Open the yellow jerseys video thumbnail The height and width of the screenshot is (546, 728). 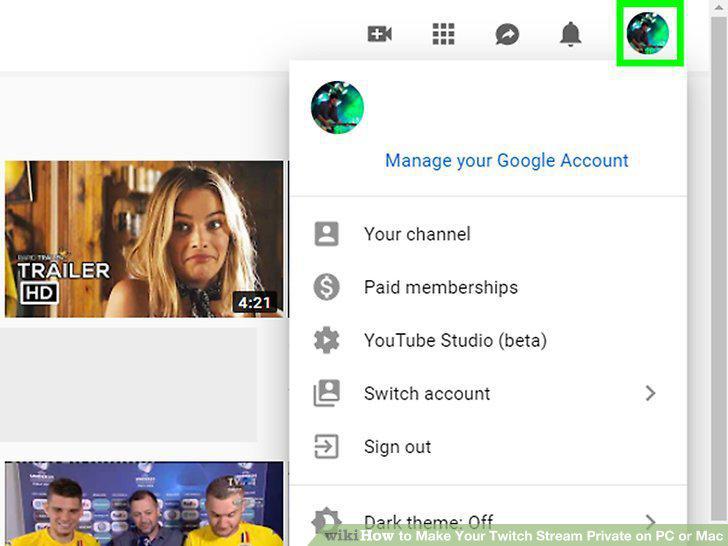(x=144, y=503)
